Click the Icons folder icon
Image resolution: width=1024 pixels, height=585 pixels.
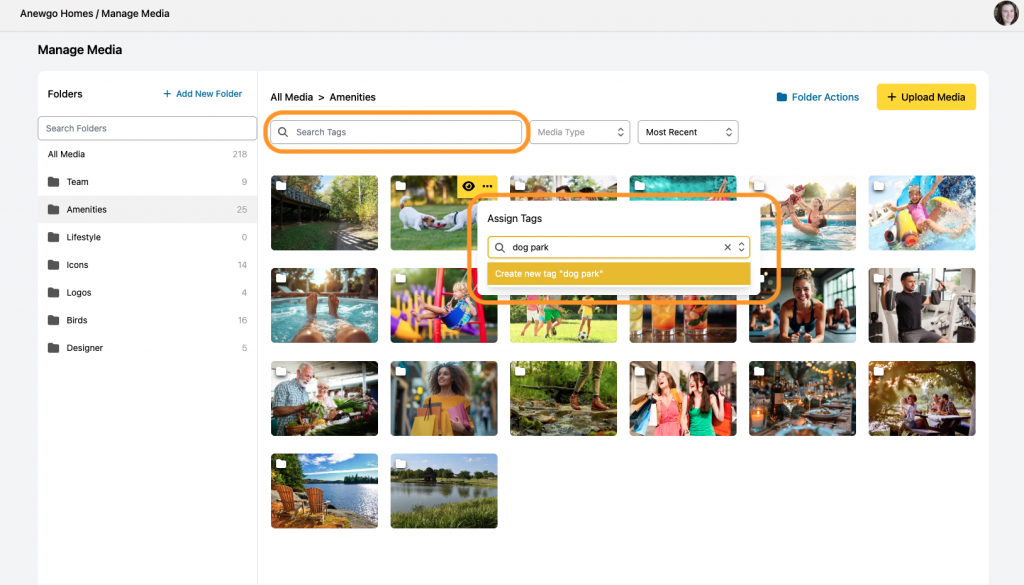point(54,265)
